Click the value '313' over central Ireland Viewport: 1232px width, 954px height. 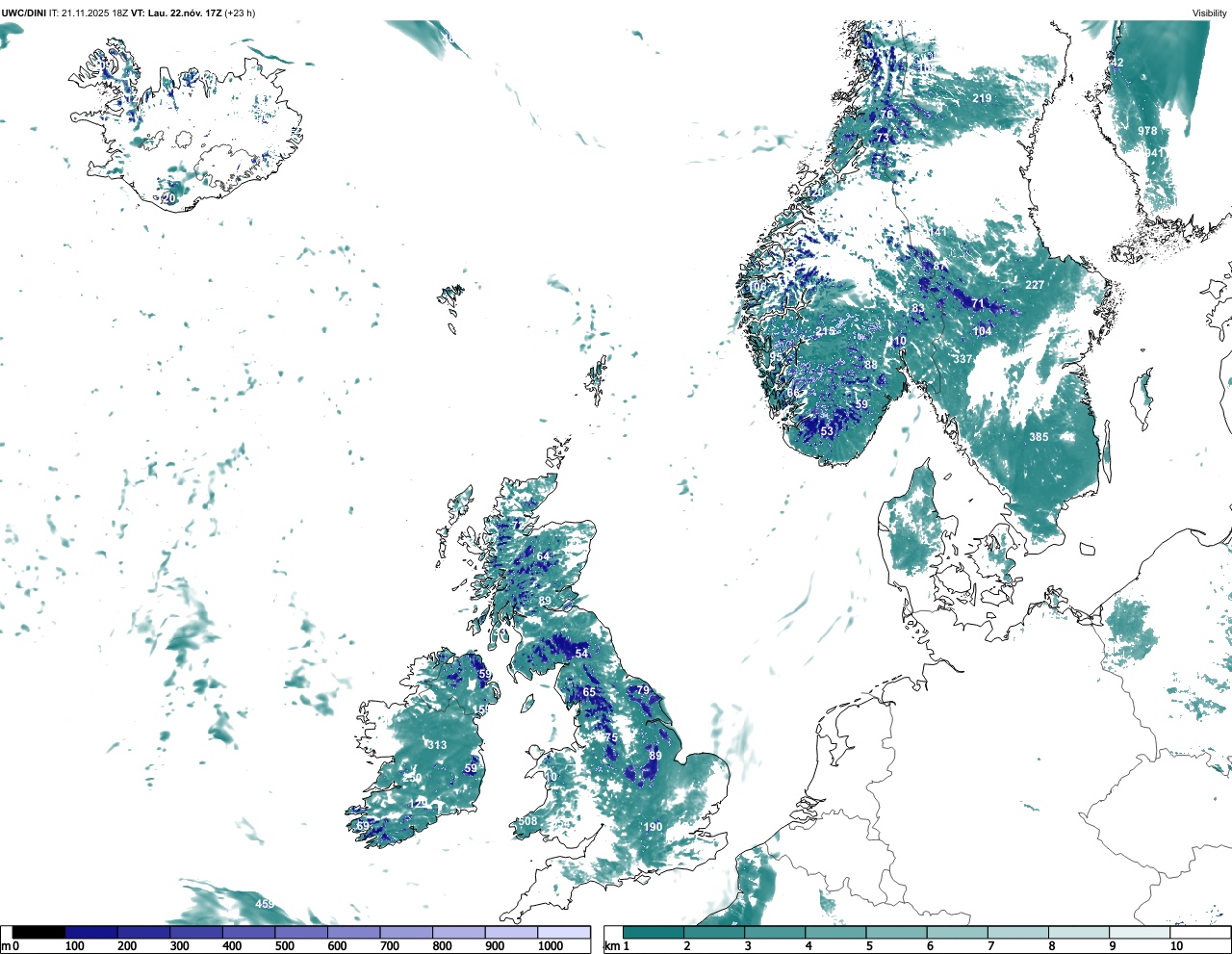click(x=437, y=745)
